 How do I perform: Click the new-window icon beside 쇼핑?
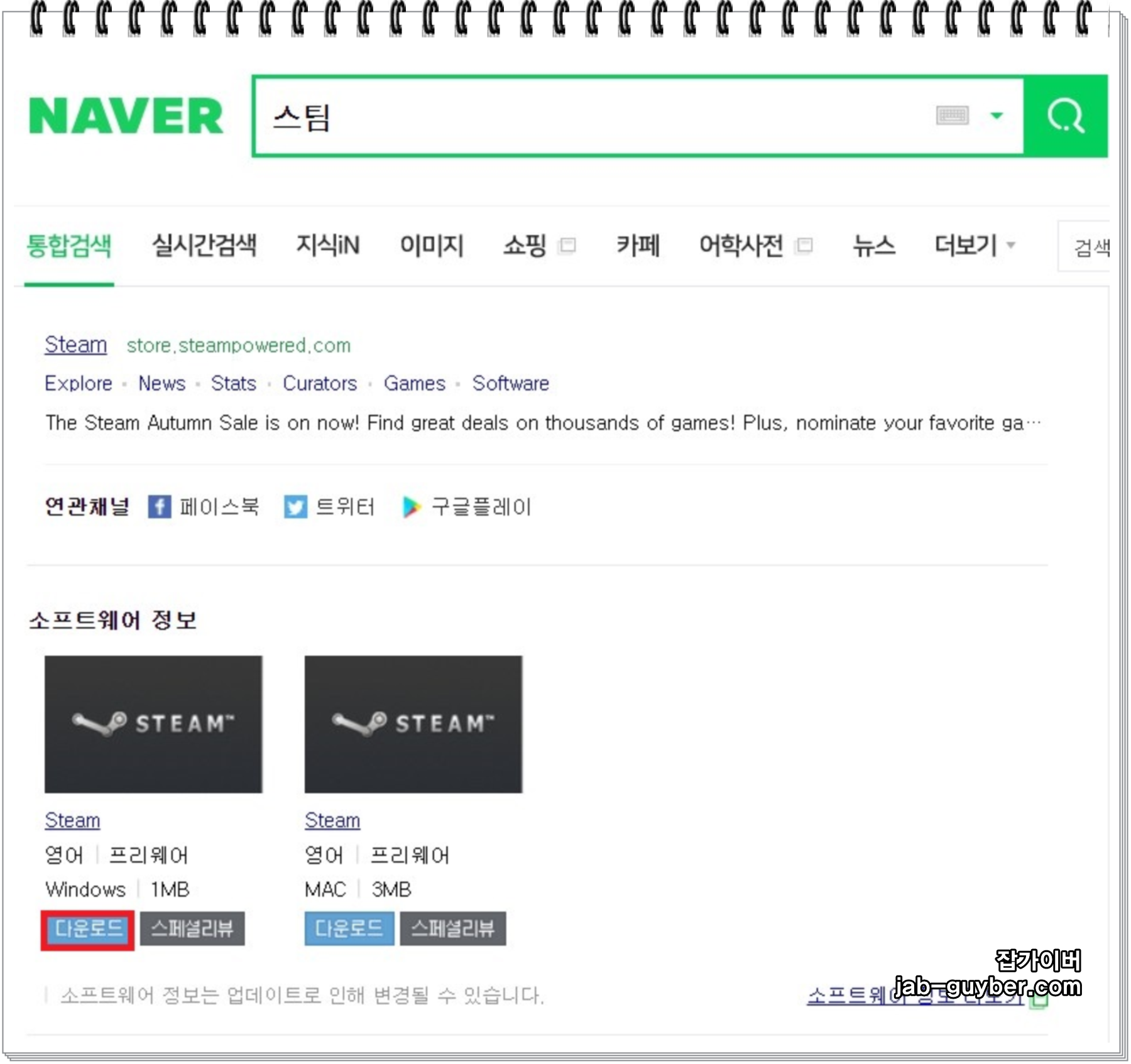pyautogui.click(x=567, y=245)
